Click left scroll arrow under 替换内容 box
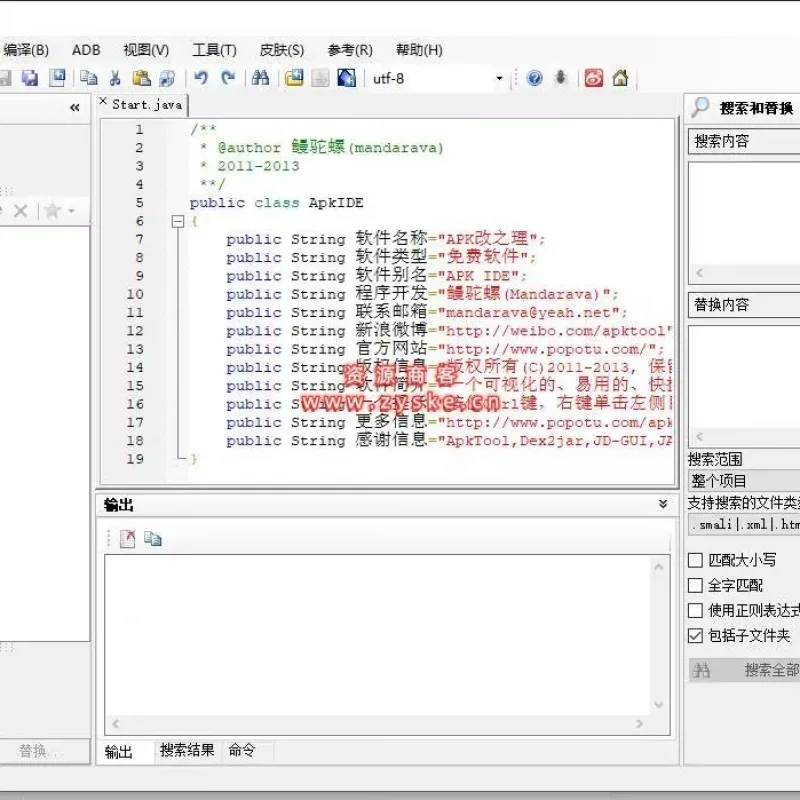Screen dimensions: 800x800 (x=699, y=436)
